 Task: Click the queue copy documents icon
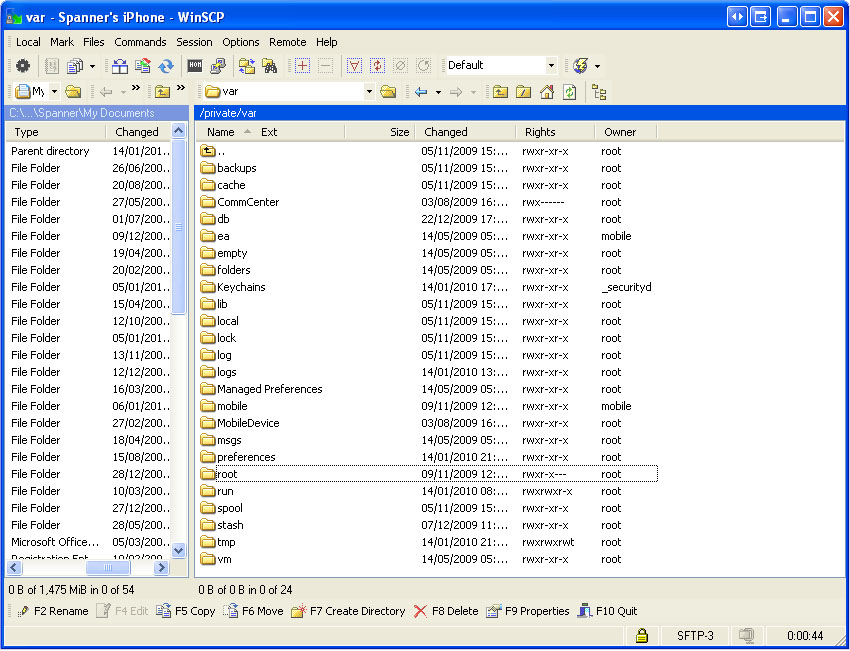click(x=75, y=66)
